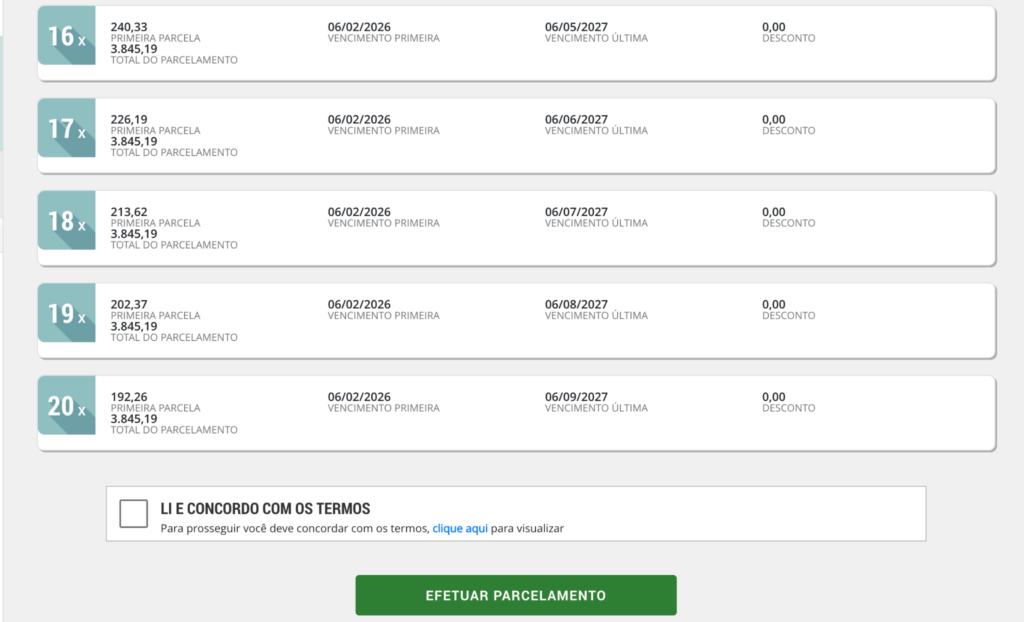Choose the option with 213,62 first installment
The height and width of the screenshot is (622, 1024).
click(129, 212)
